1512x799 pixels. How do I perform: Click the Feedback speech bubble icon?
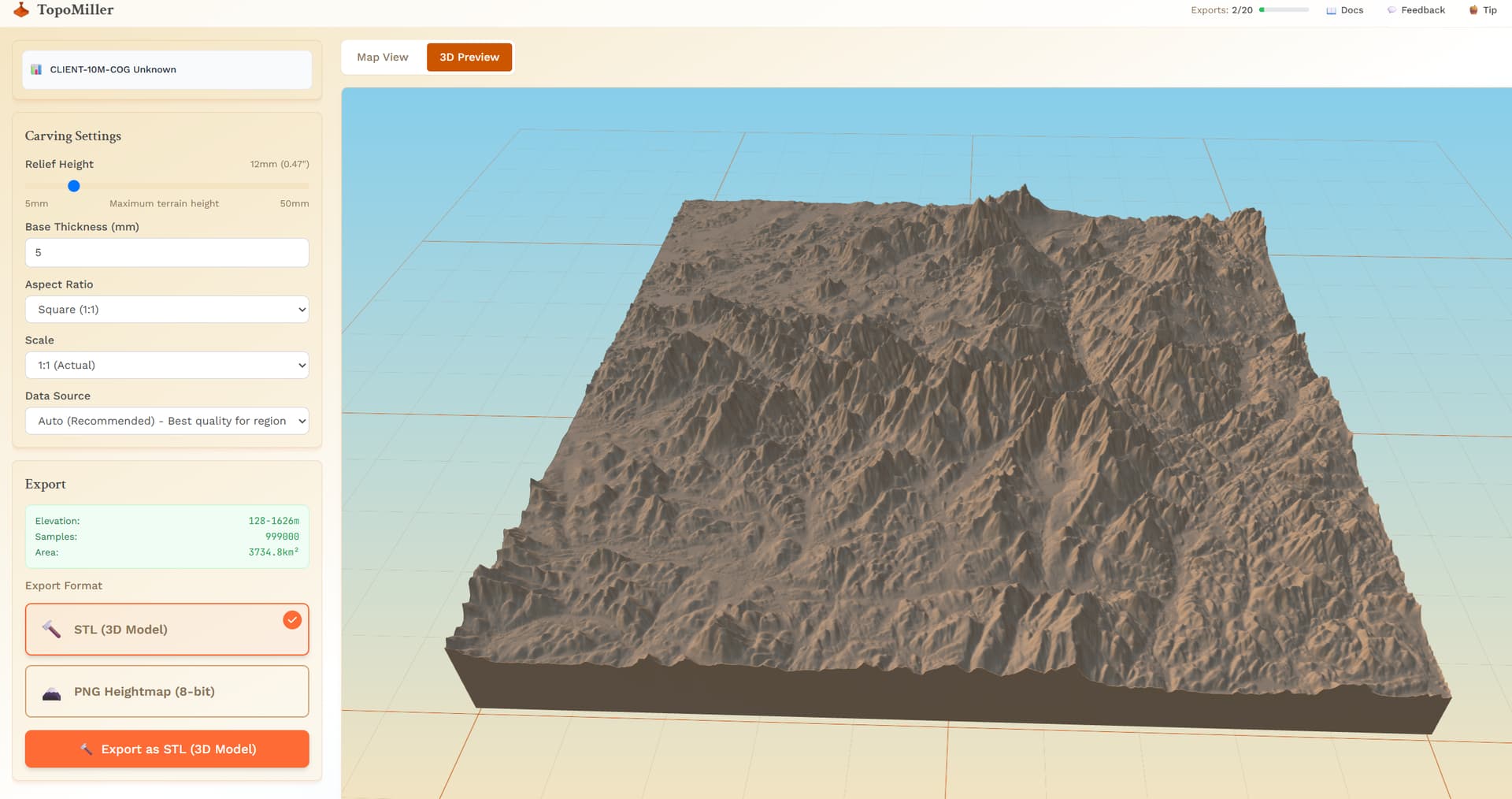(1392, 10)
